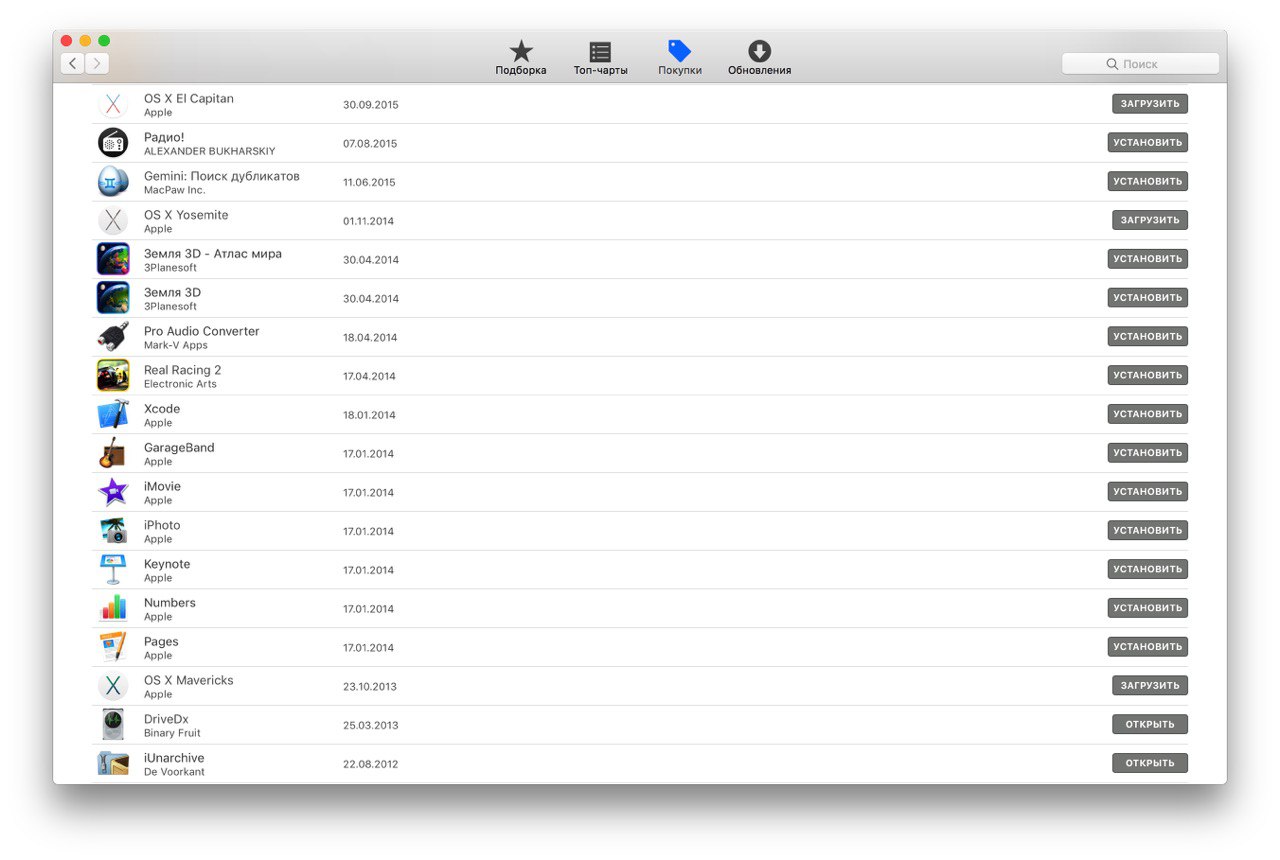Install Xcode with Установить button
This screenshot has width=1280, height=860.
(x=1147, y=413)
